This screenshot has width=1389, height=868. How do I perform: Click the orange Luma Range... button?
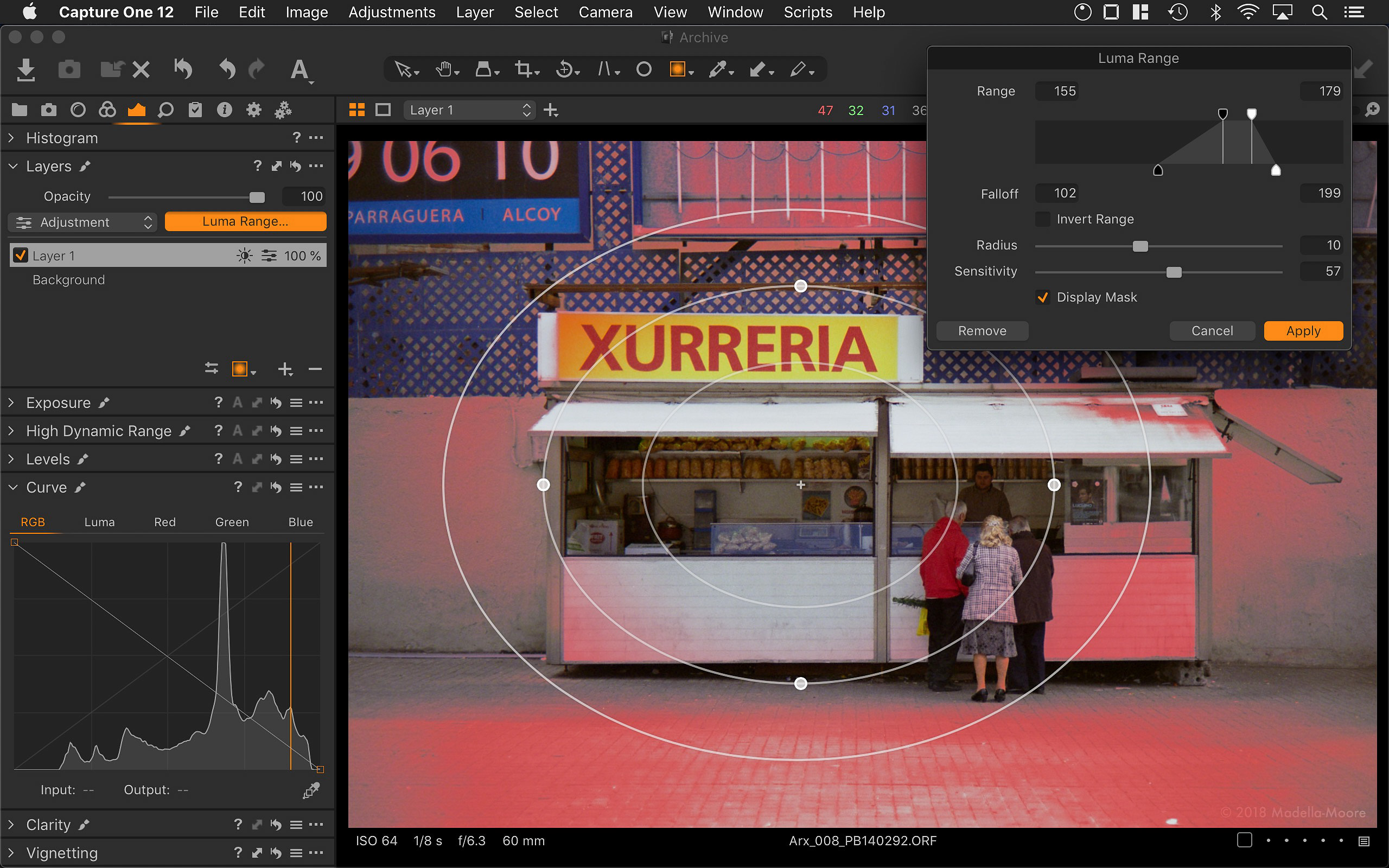tap(245, 221)
